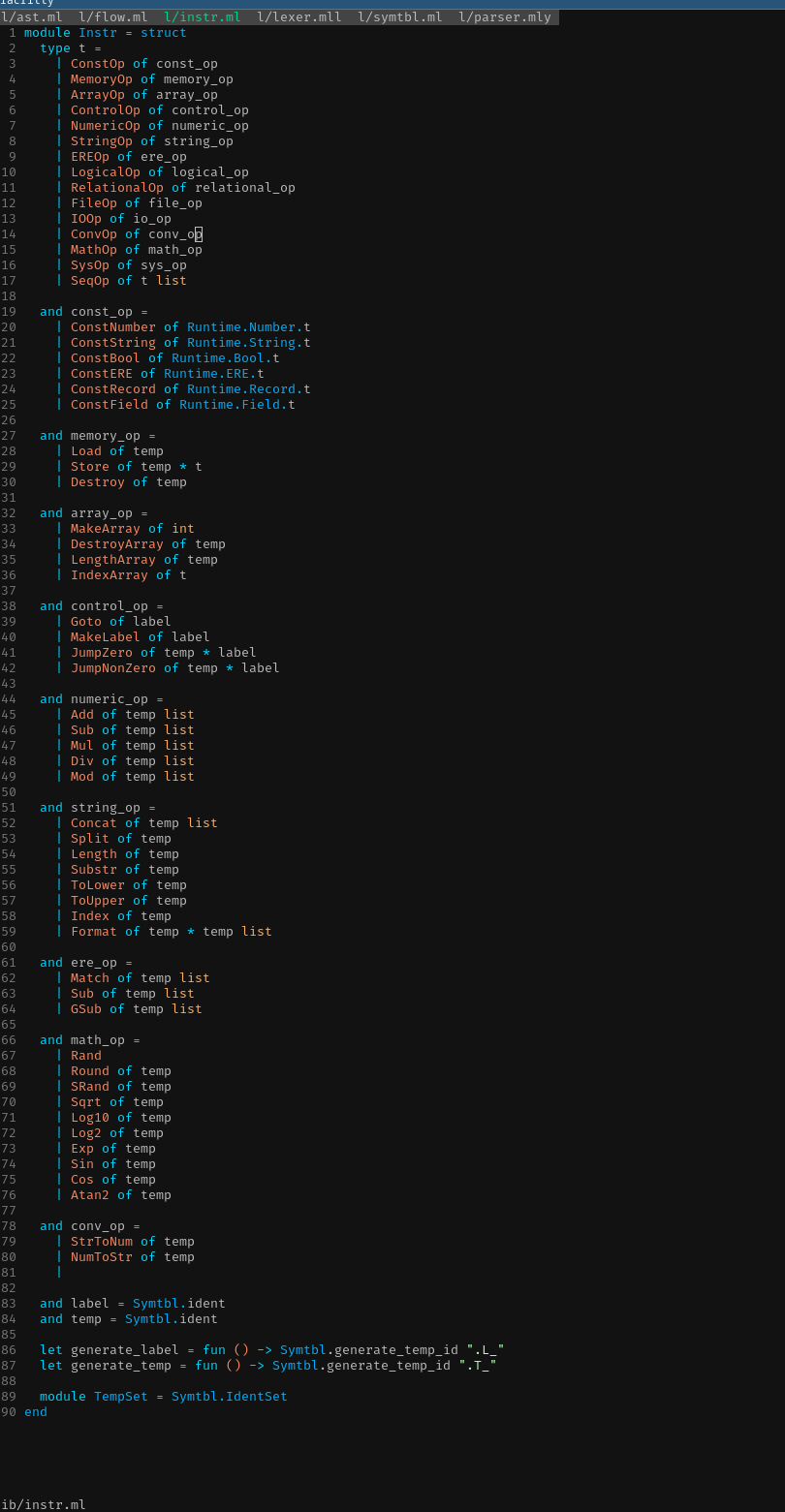Click 'MakeArray' on line 33
The width and height of the screenshot is (785, 1512).
click(x=106, y=529)
